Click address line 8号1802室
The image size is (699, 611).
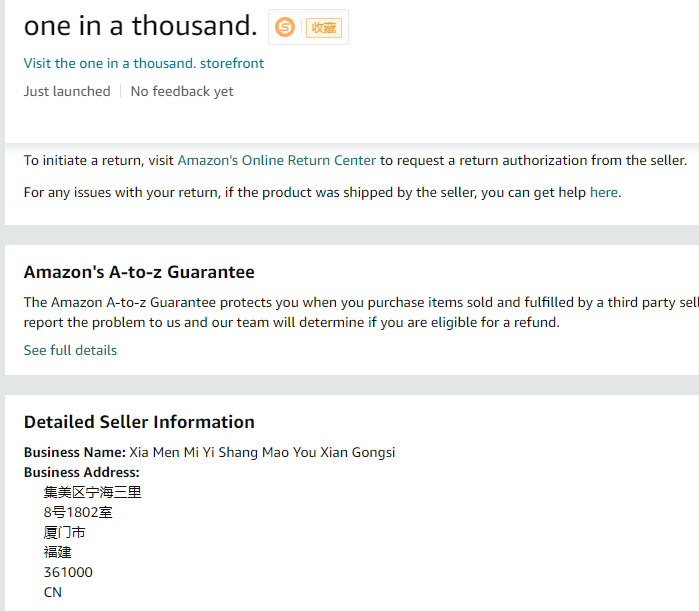(x=78, y=512)
